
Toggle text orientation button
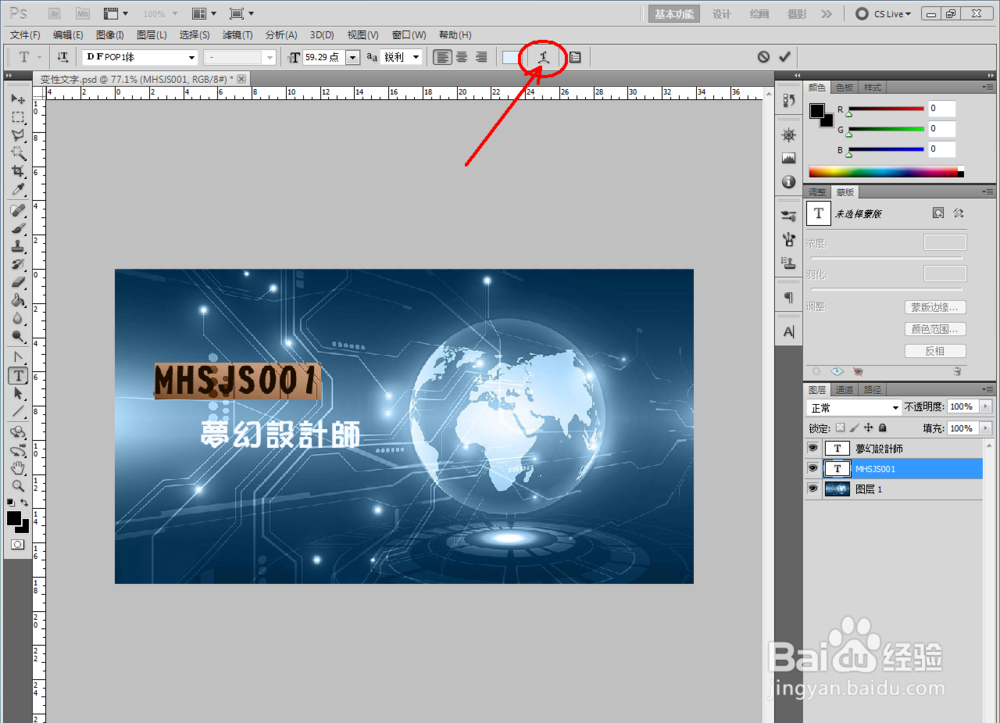[62, 57]
